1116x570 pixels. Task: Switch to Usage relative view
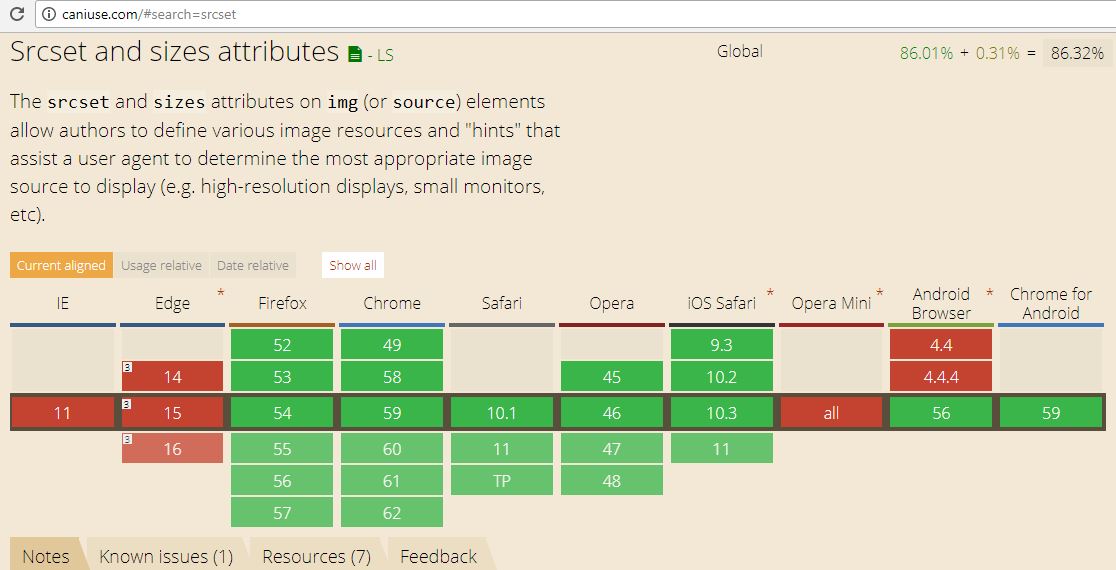(x=161, y=265)
